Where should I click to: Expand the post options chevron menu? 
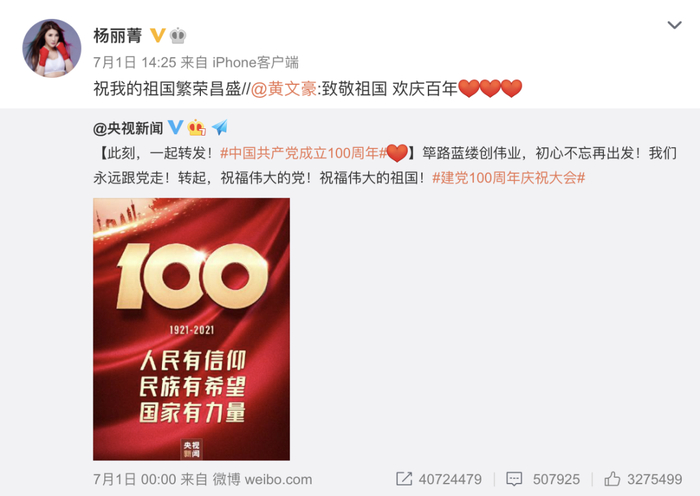(x=674, y=25)
